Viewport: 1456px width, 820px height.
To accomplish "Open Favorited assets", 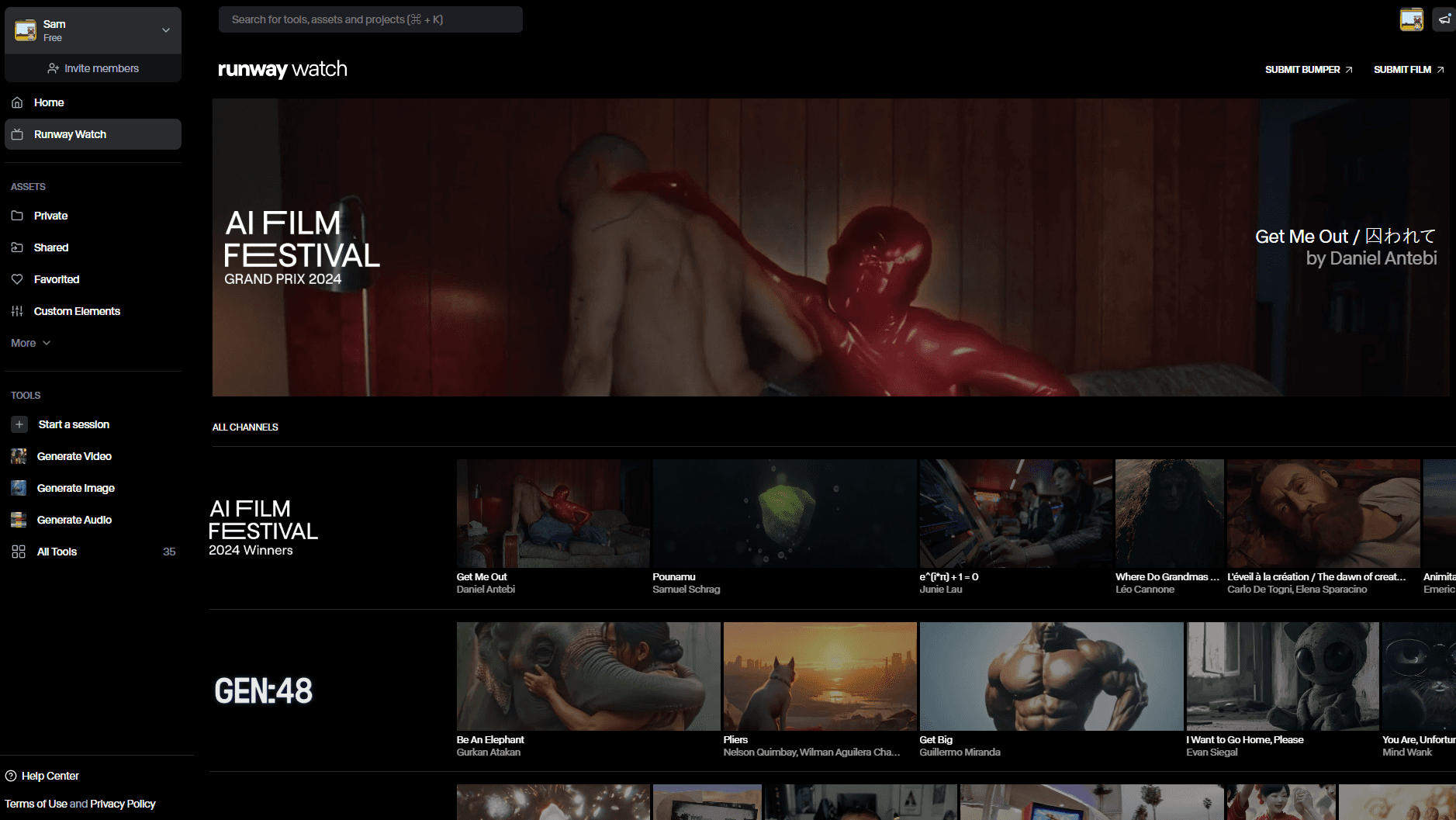I will pos(93,279).
